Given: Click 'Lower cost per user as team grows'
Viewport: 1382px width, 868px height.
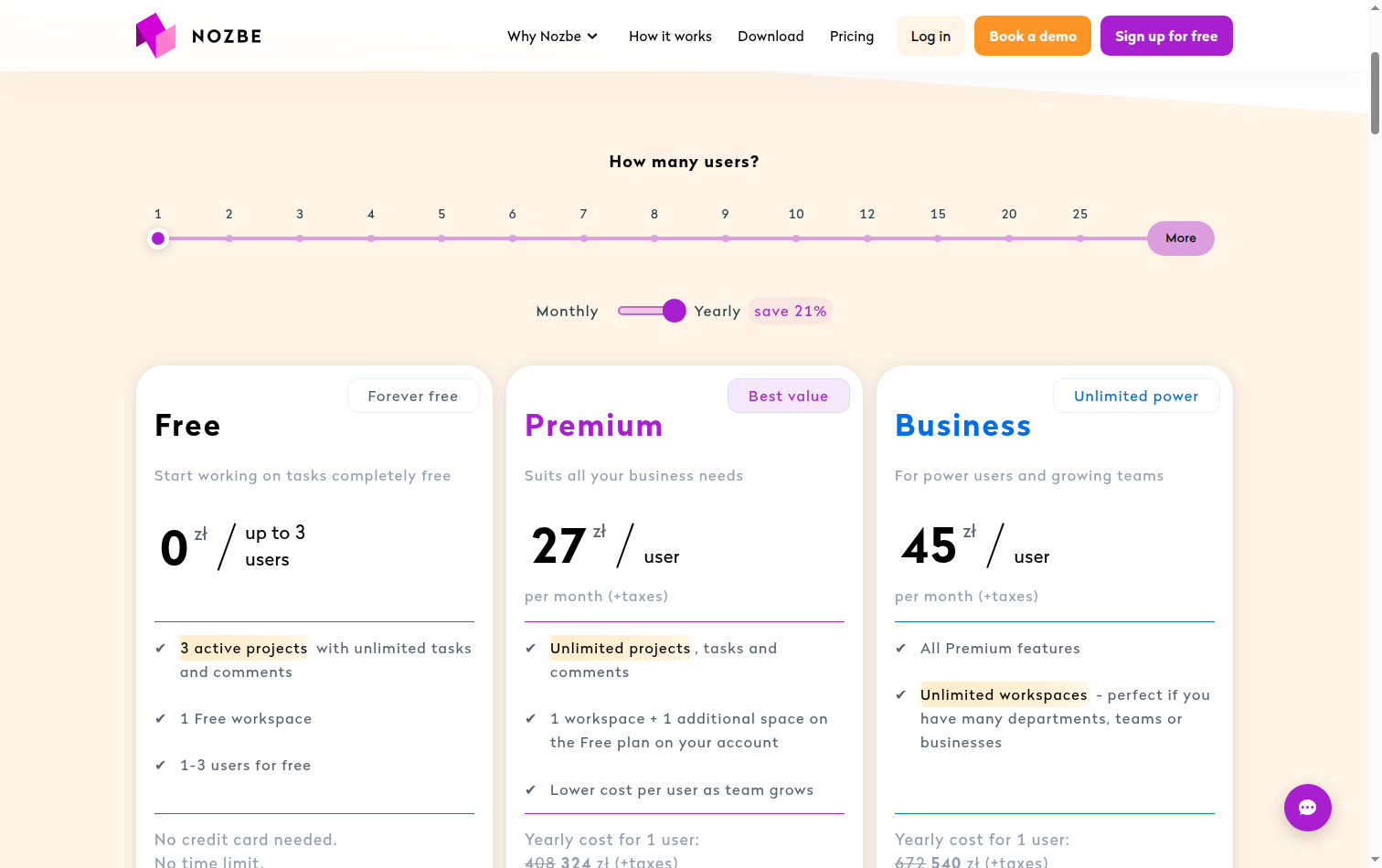Looking at the screenshot, I should click(682, 789).
